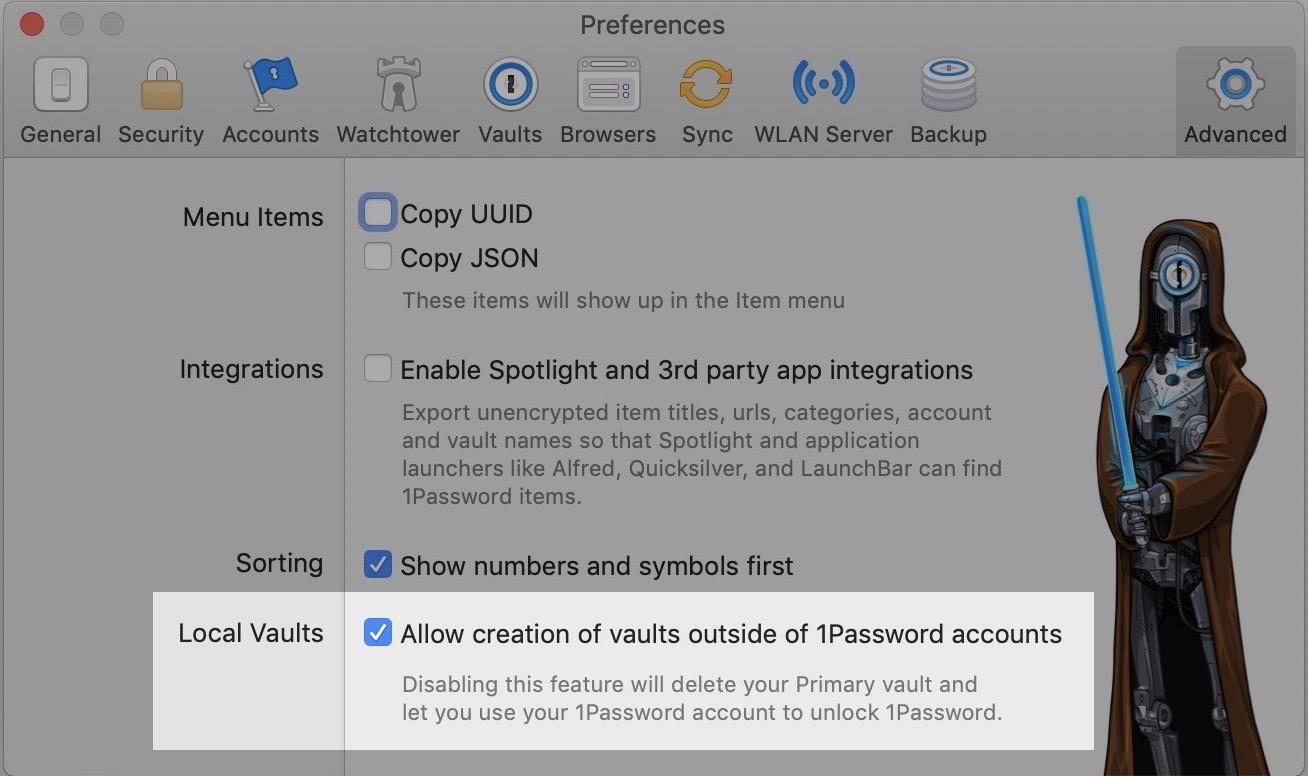Click the Allow creation of vaults label text
The height and width of the screenshot is (776, 1308).
click(x=730, y=634)
